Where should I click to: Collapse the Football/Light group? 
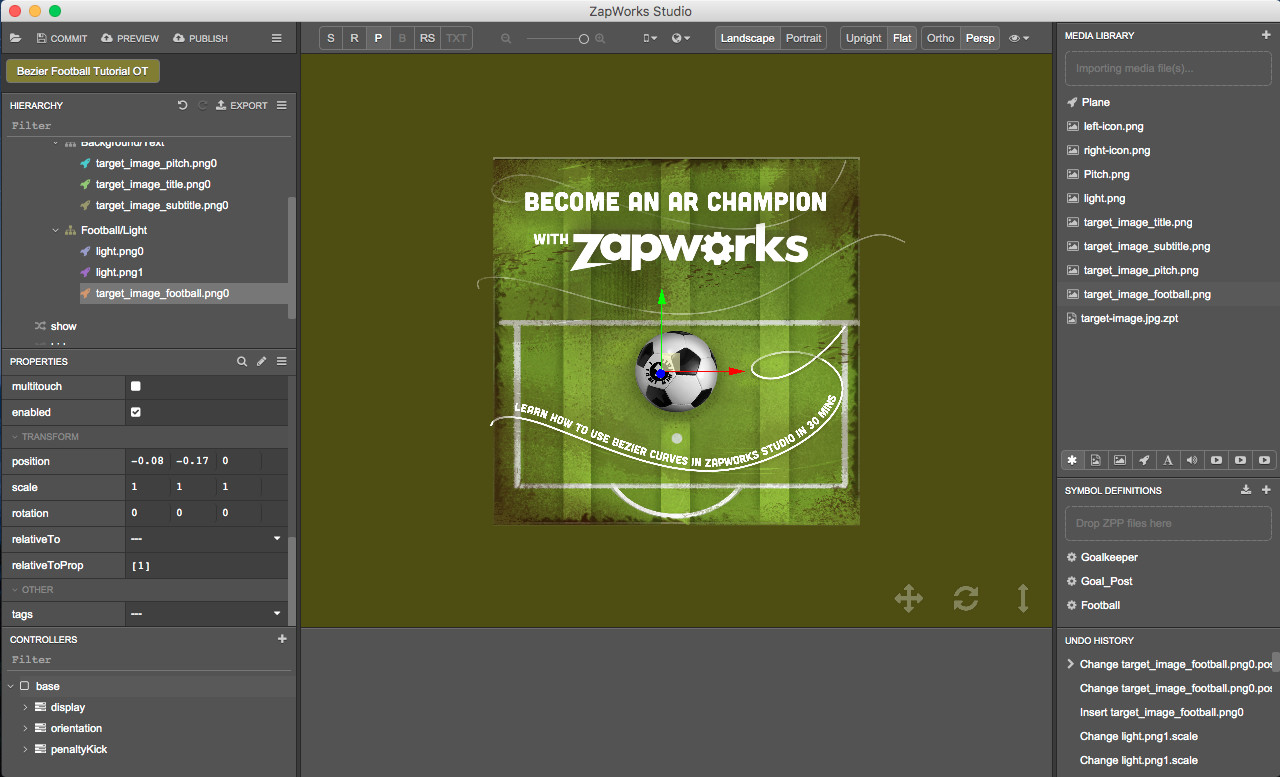pos(56,230)
